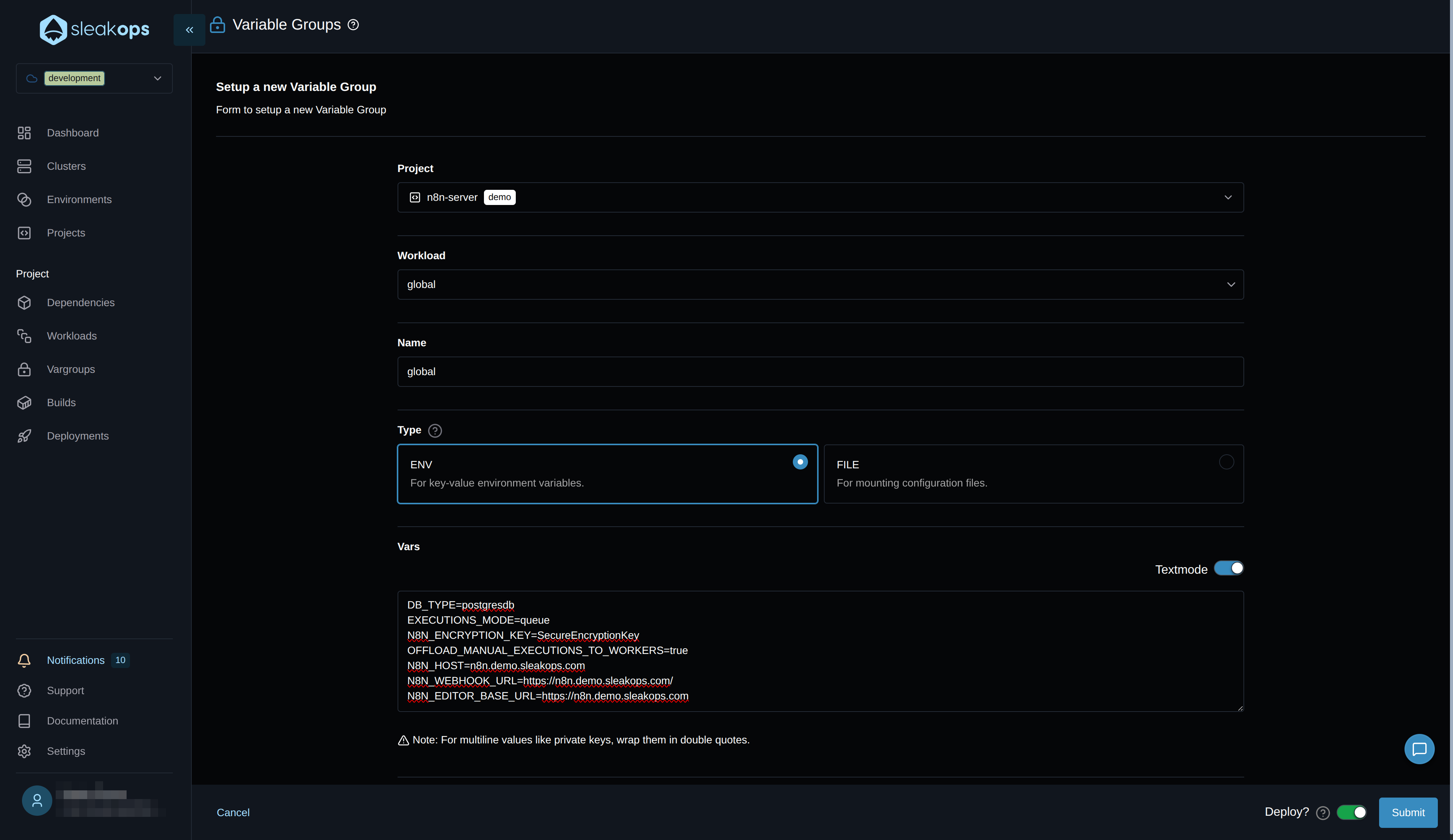Viewport: 1453px width, 840px height.
Task: Select the Clusters sidebar icon
Action: pos(23,166)
